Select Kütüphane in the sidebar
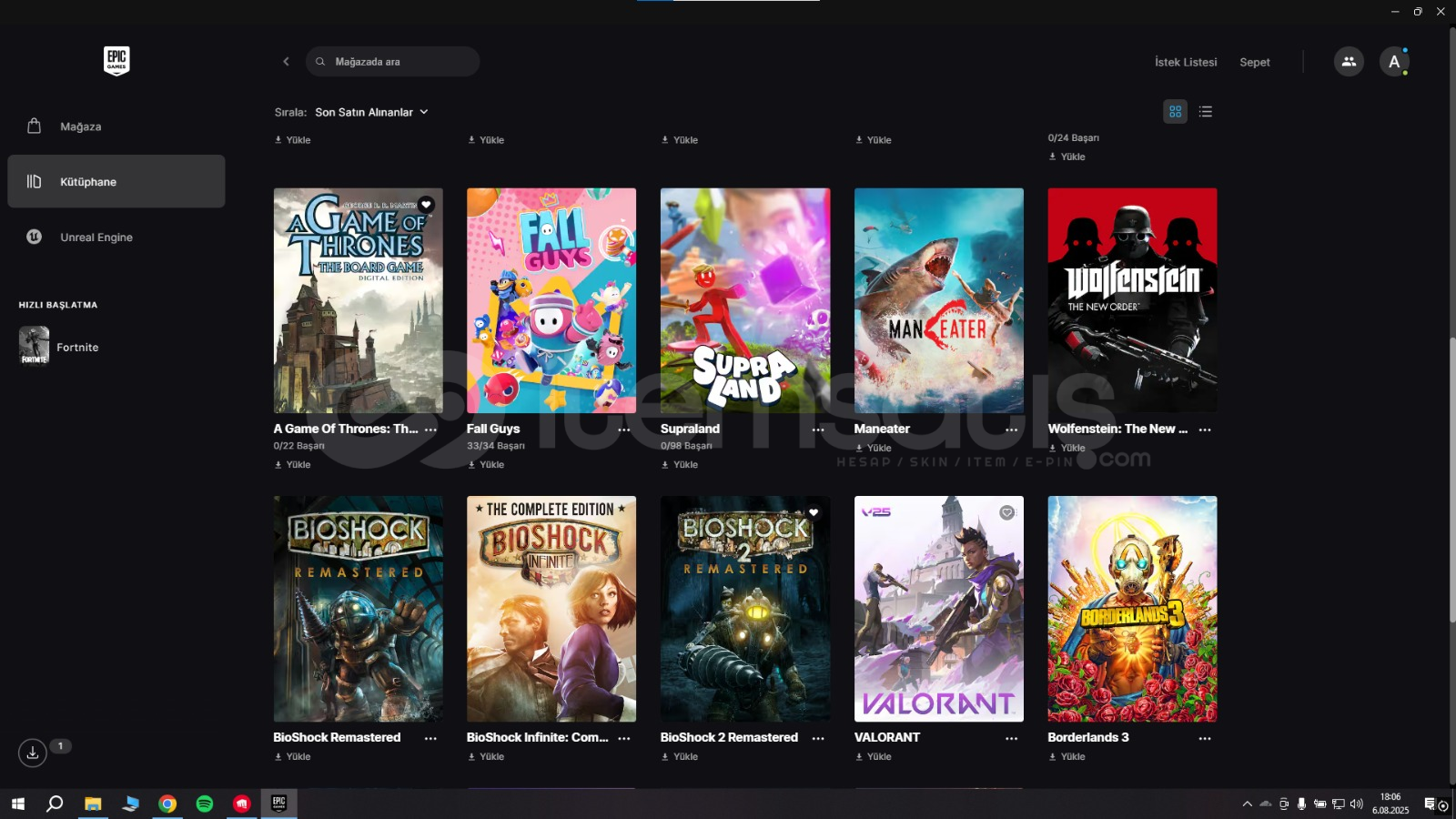This screenshot has height=819, width=1456. [116, 181]
